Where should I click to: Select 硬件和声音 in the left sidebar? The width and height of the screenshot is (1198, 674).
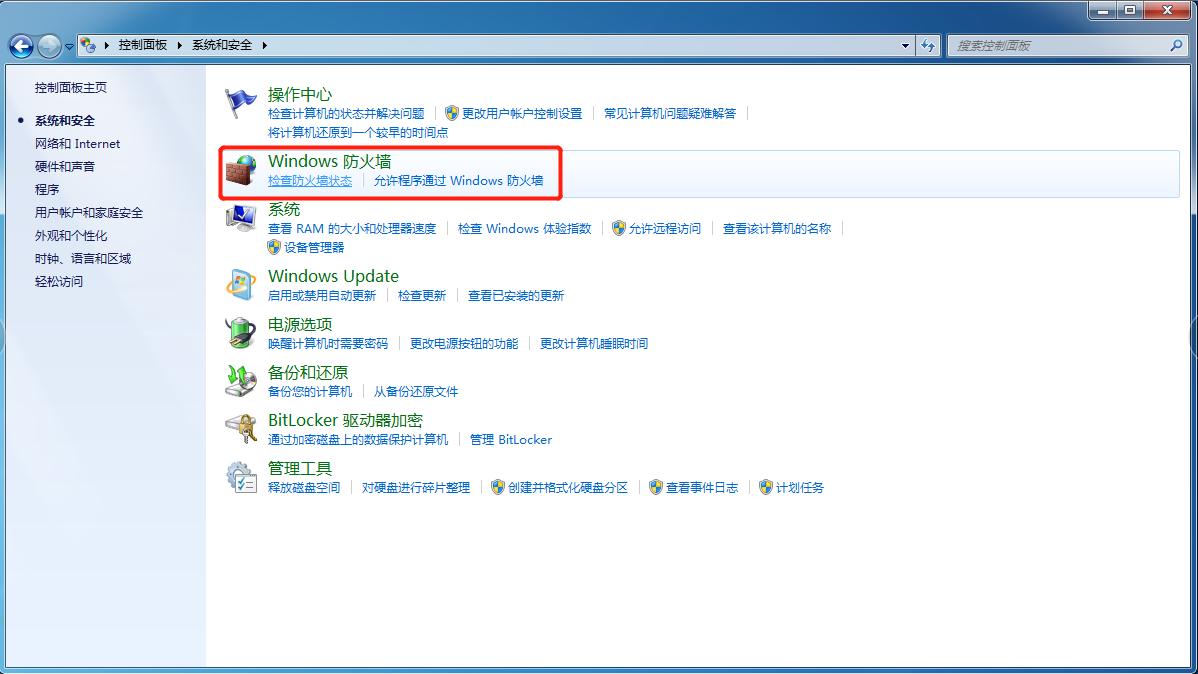65,166
